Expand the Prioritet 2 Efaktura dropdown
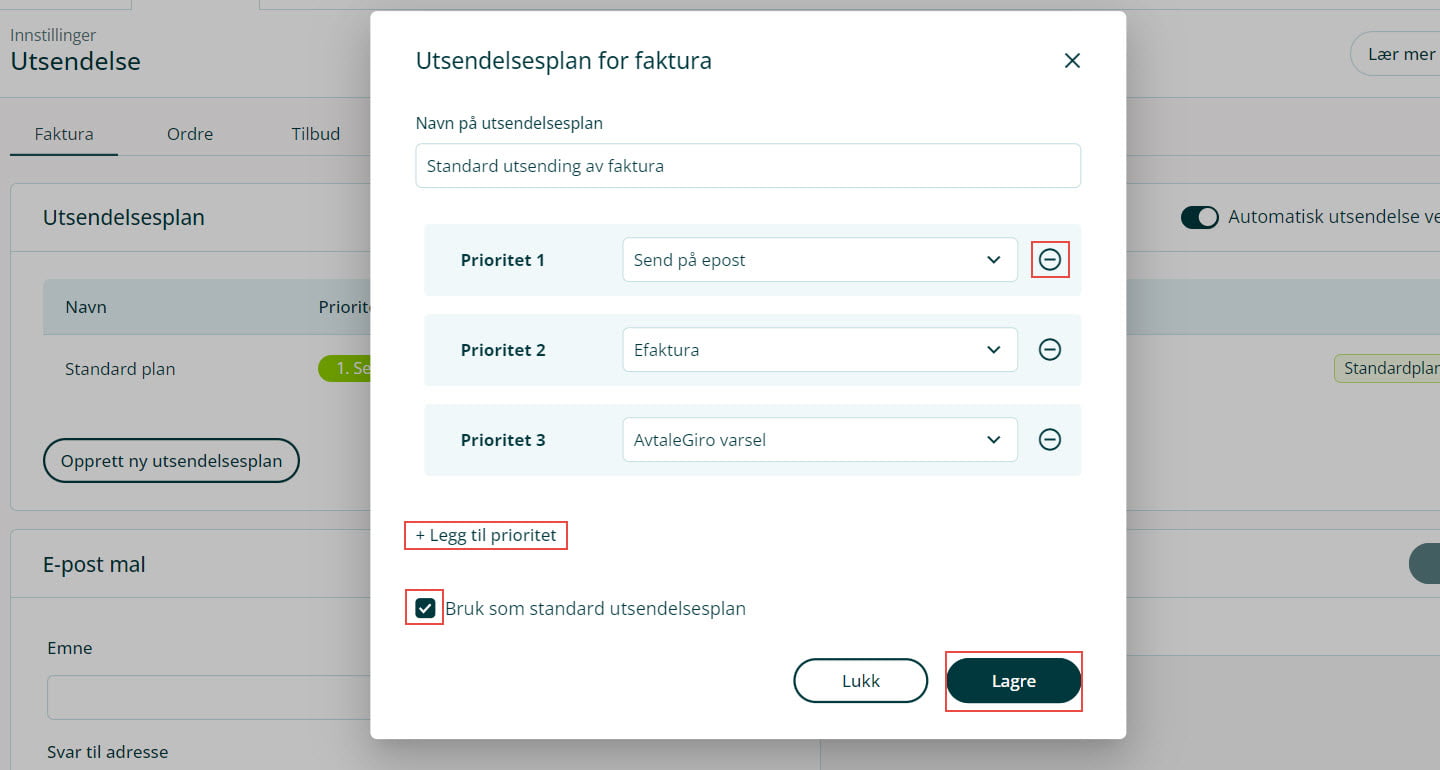The image size is (1440, 770). point(819,350)
